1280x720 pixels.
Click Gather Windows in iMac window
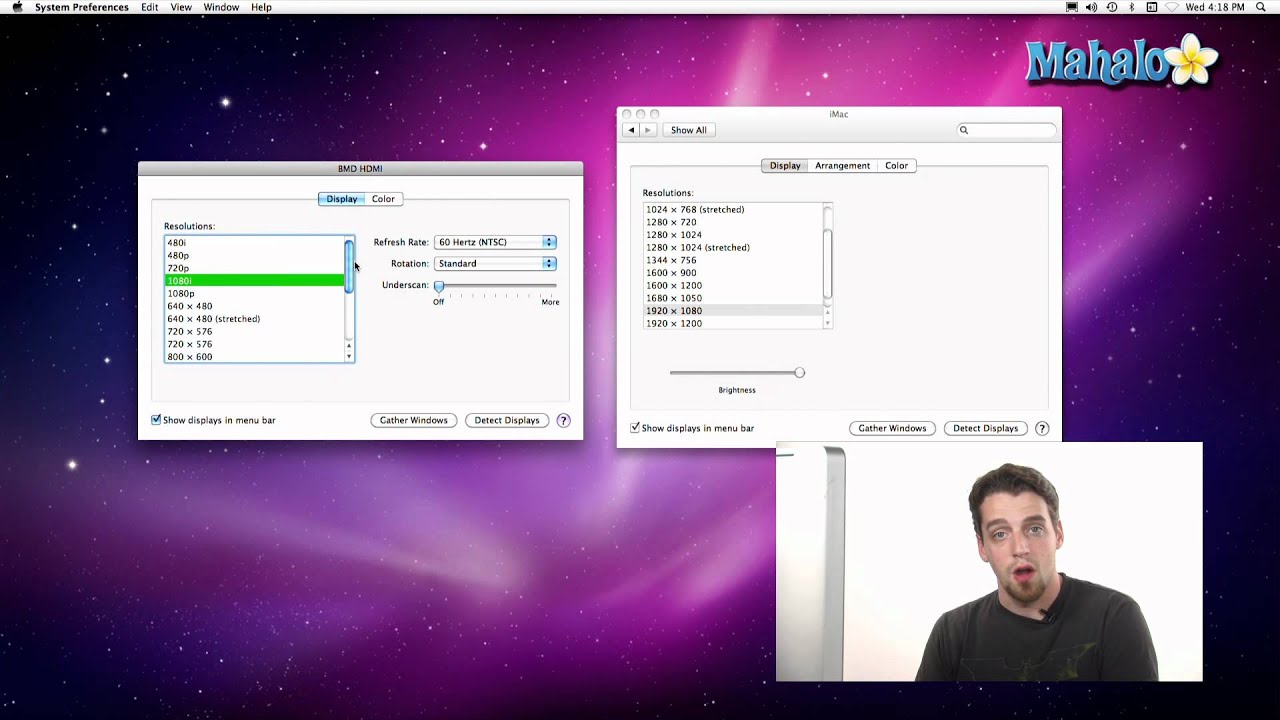(x=892, y=428)
